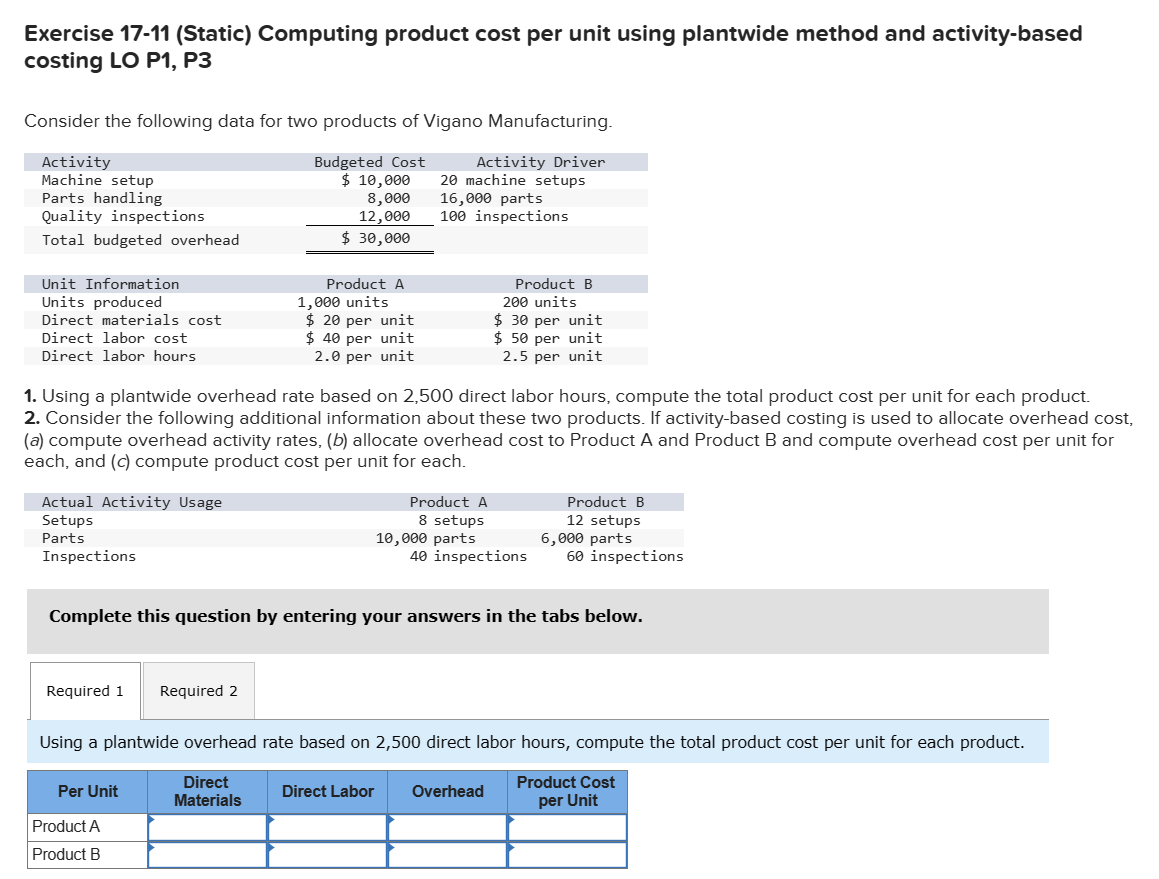Click Product B's Overhead input cell
The height and width of the screenshot is (879, 1159).
click(x=447, y=855)
